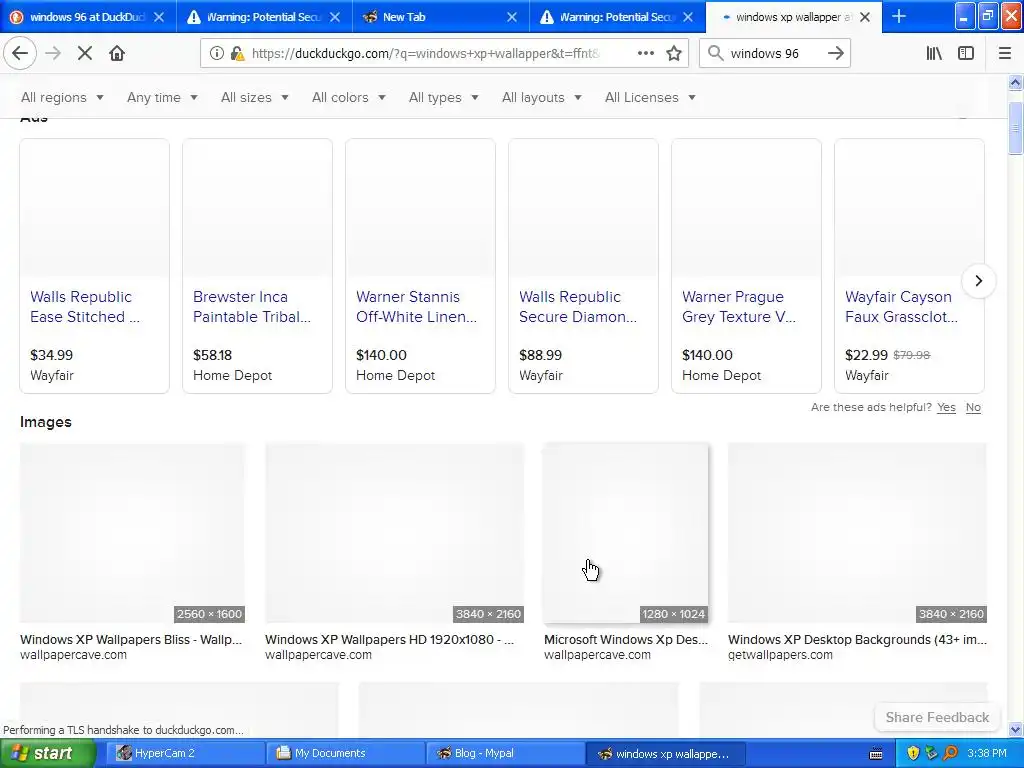Open the All sizes dropdown
This screenshot has width=1024, height=768.
coord(255,97)
